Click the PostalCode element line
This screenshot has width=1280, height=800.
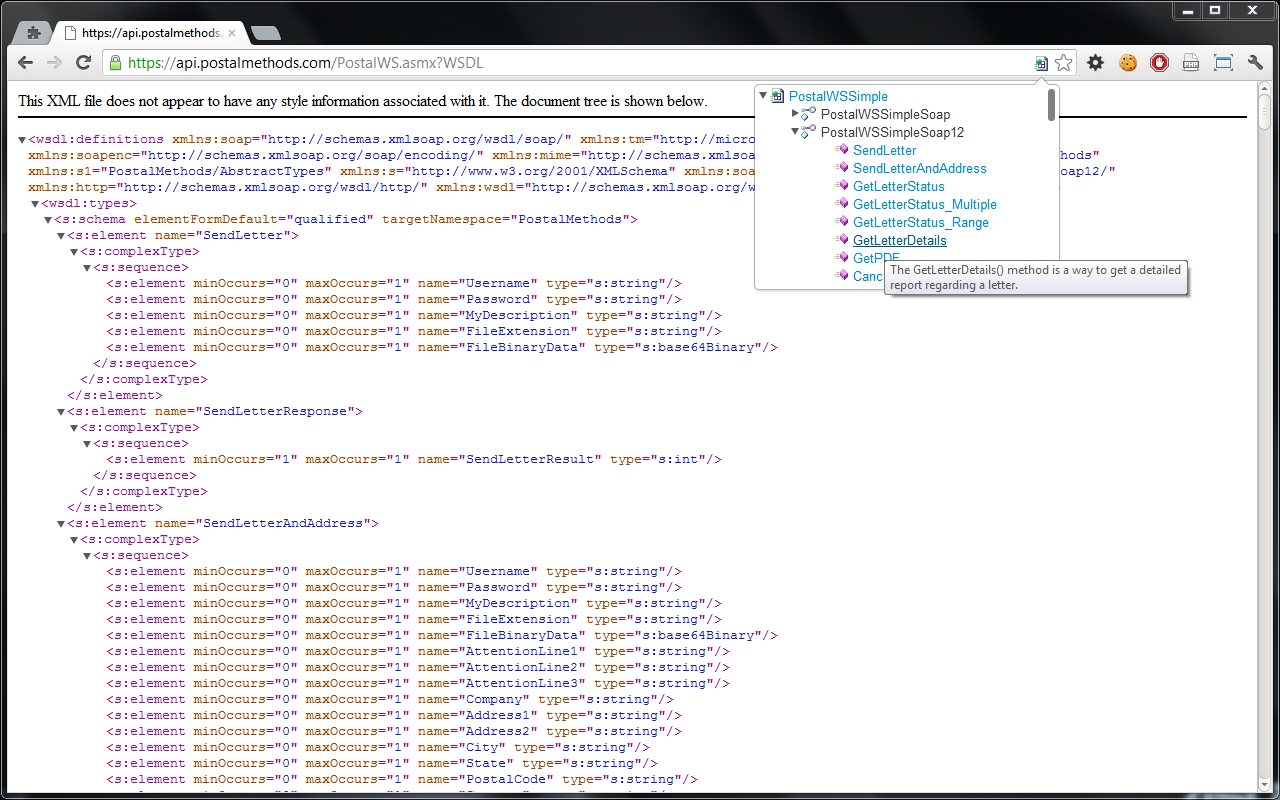[x=402, y=779]
